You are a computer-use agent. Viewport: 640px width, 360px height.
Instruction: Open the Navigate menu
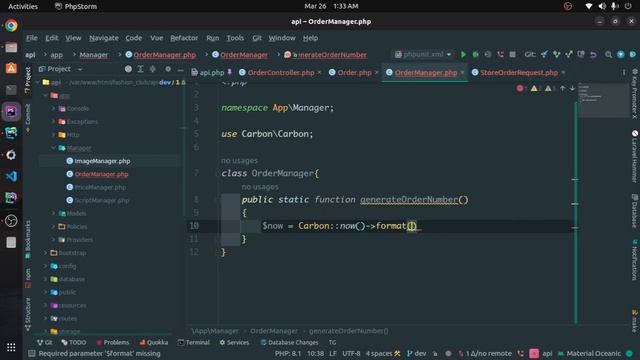[x=104, y=38]
